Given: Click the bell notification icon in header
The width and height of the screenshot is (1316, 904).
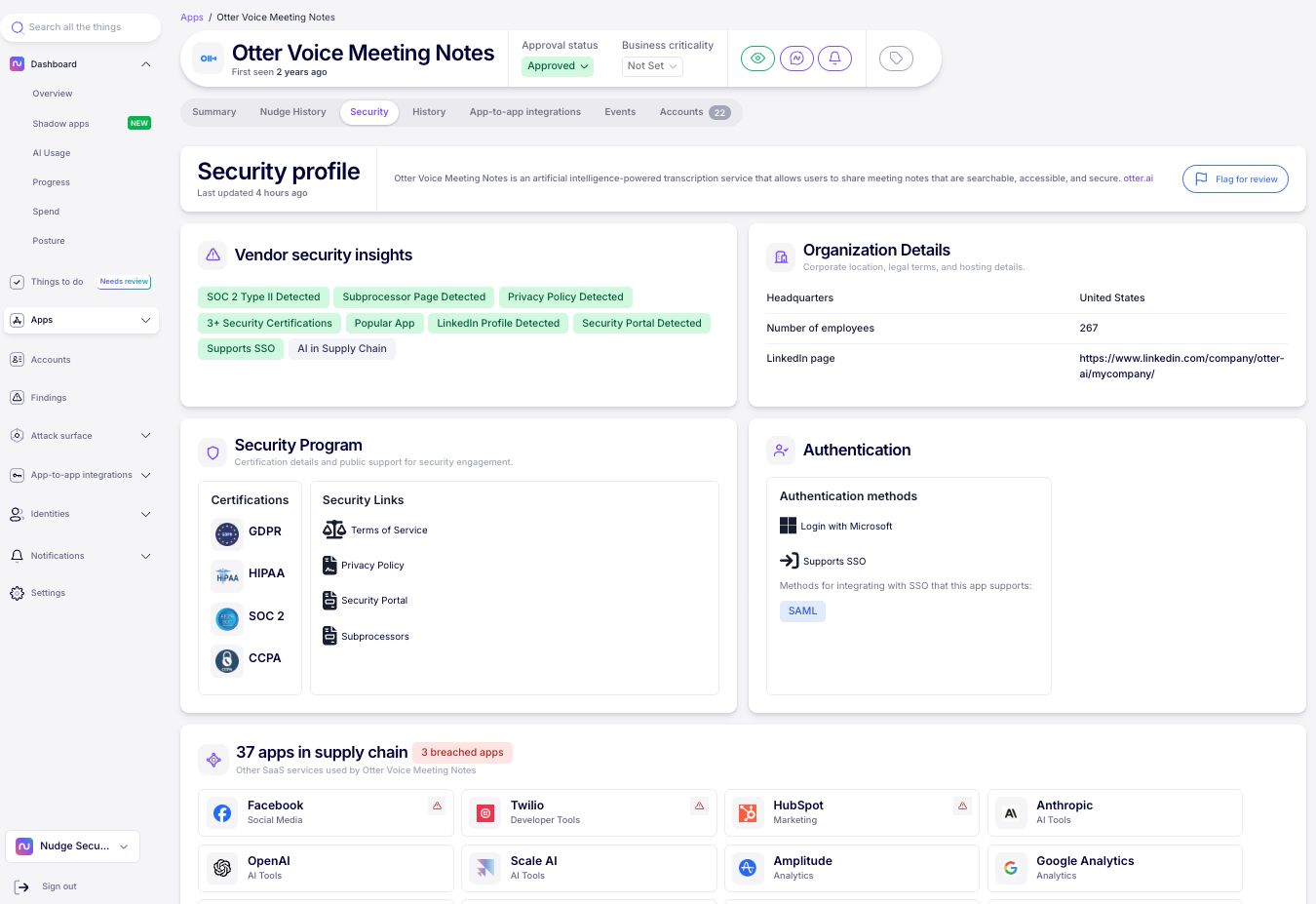Looking at the screenshot, I should pyautogui.click(x=834, y=59).
